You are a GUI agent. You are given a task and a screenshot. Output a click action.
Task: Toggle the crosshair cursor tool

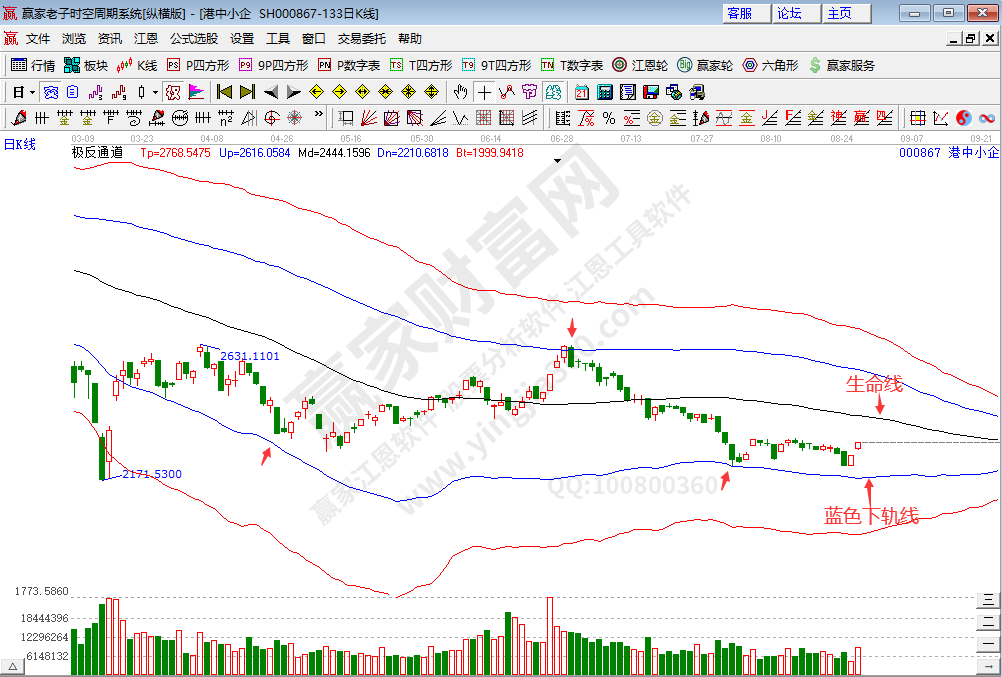(484, 92)
